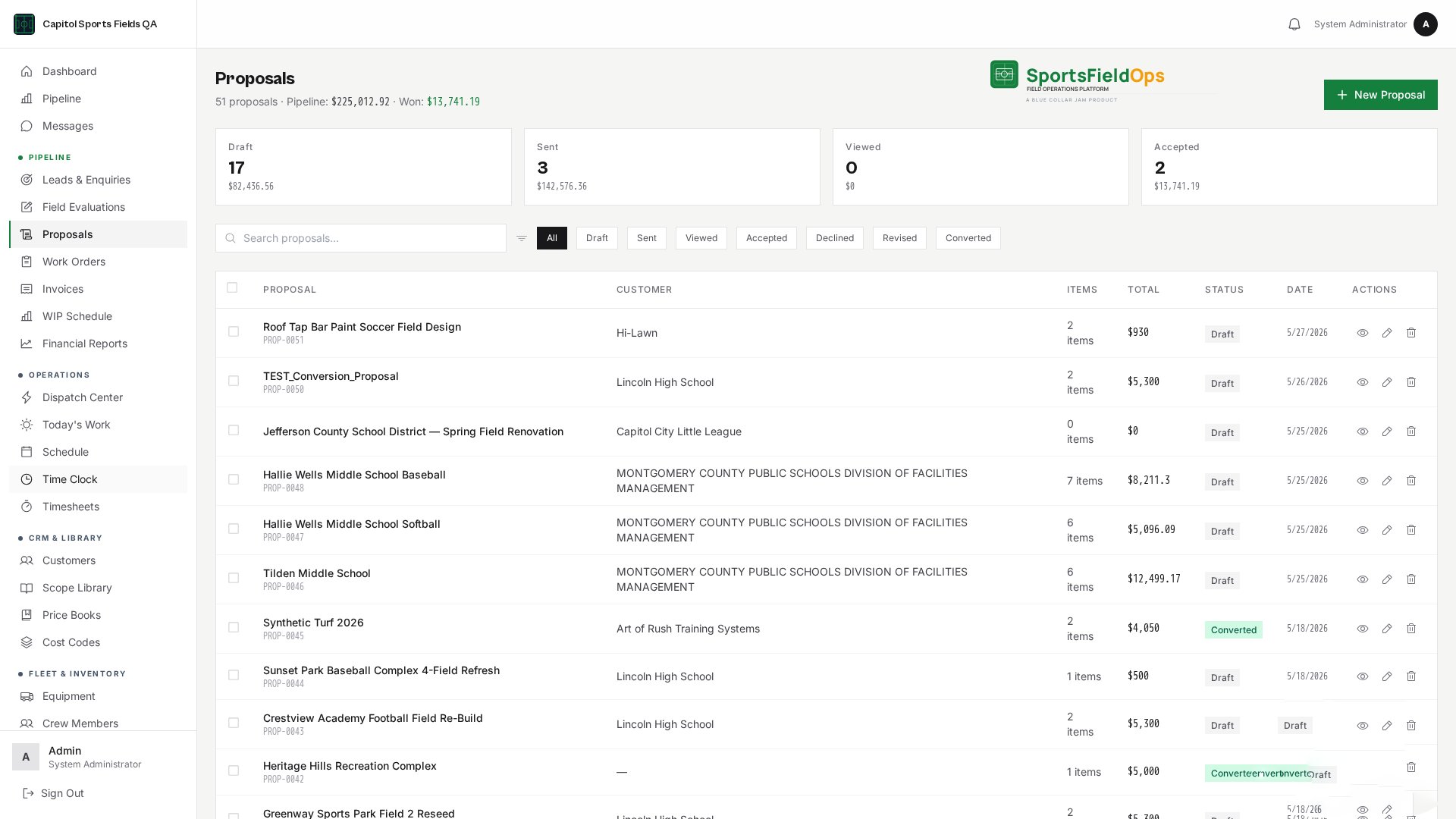Open the Financial Reports page
The height and width of the screenshot is (819, 1456).
coord(98,344)
